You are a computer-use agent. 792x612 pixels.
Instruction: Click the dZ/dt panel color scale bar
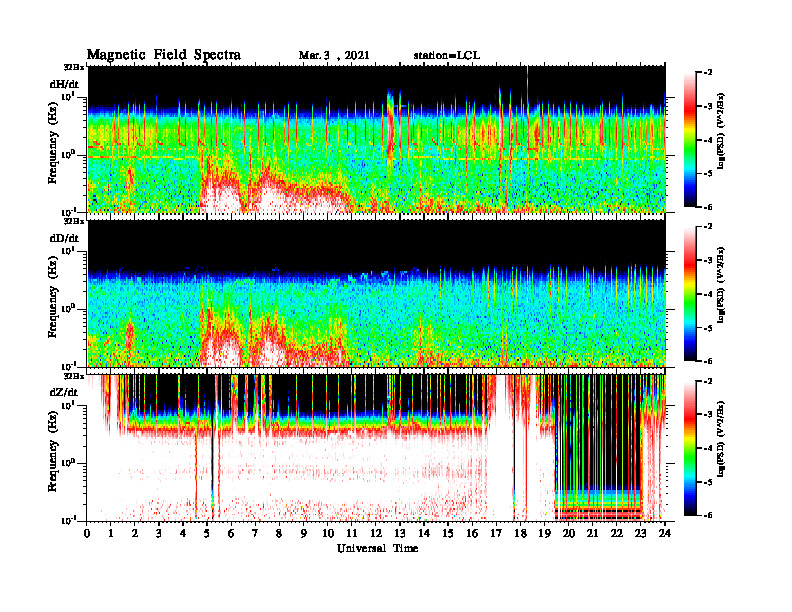[690, 448]
